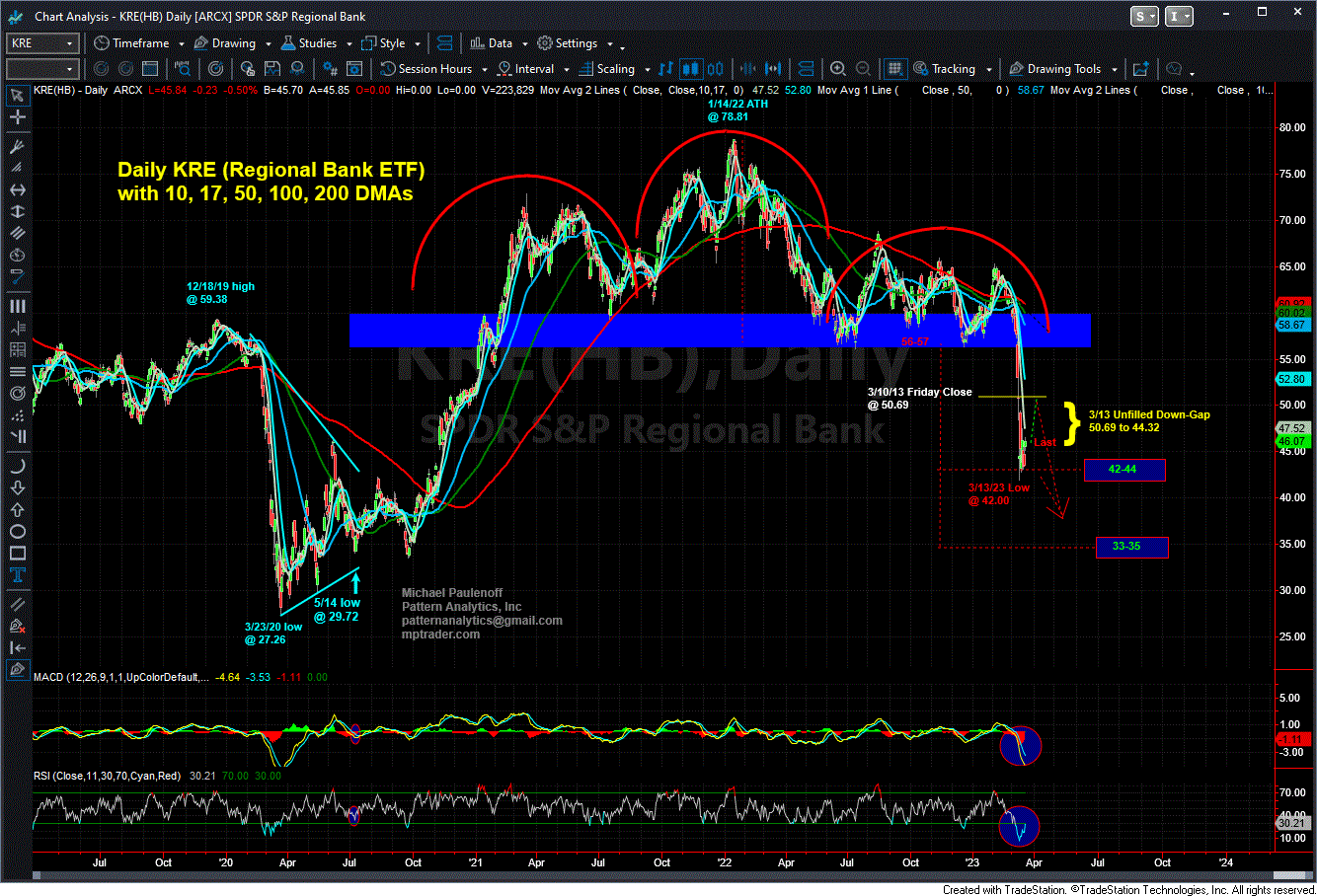
Task: Select the arc drawing tool
Action: (17, 466)
